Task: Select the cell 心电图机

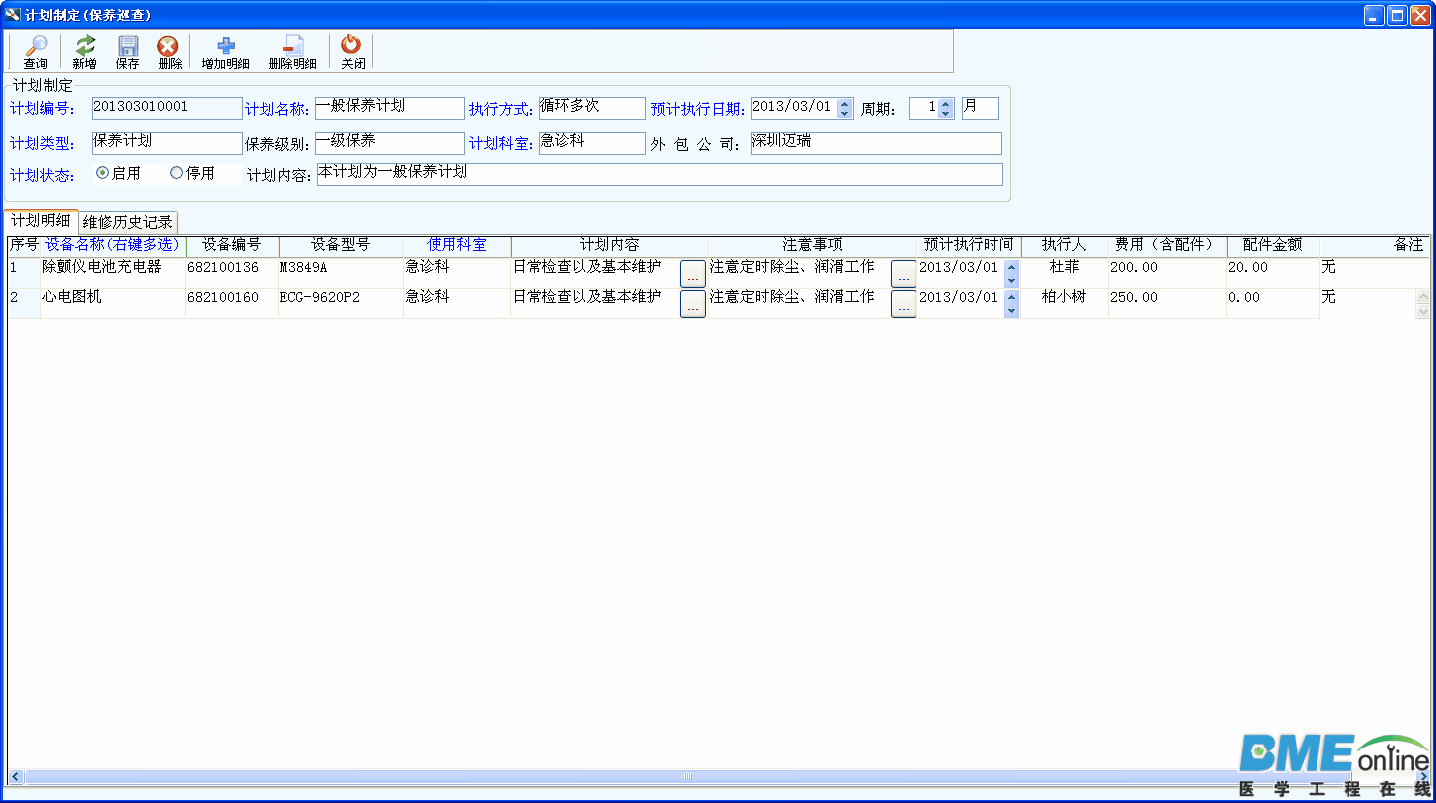Action: pos(113,303)
